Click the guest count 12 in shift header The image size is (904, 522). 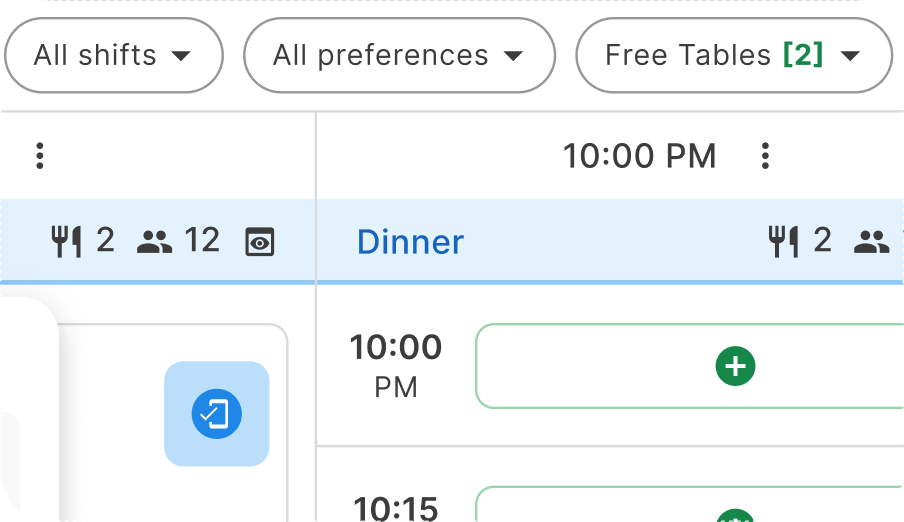point(202,241)
